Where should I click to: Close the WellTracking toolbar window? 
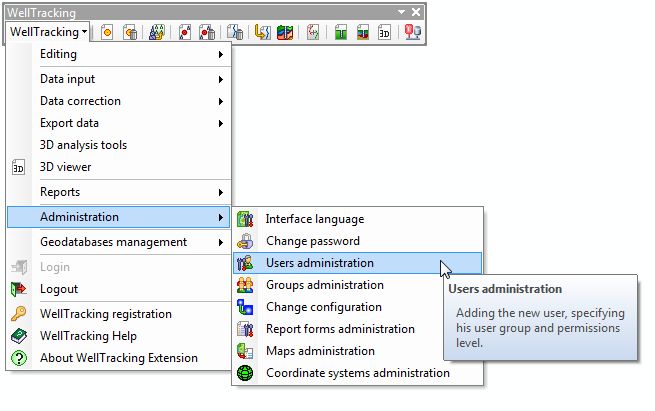(x=416, y=12)
